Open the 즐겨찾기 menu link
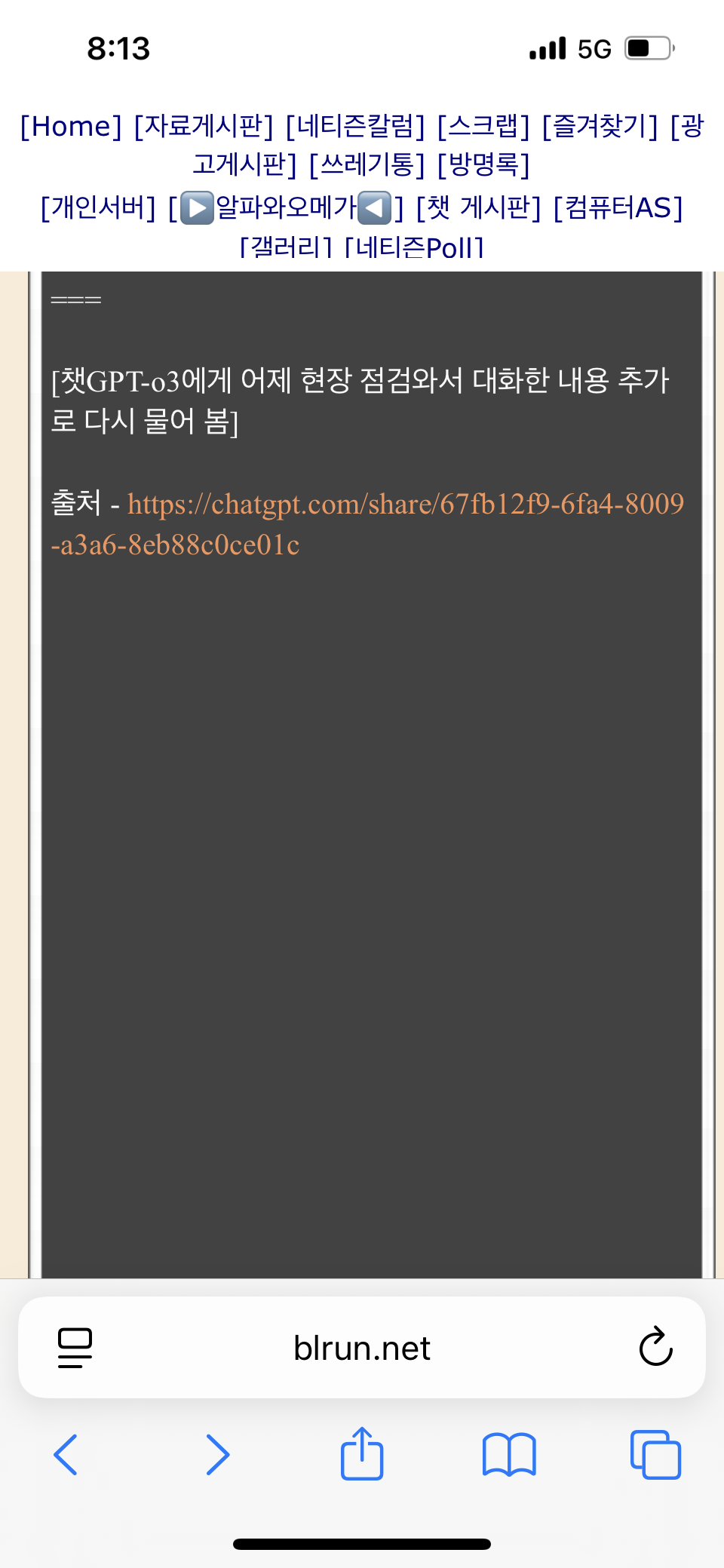Viewport: 724px width, 1568px height. pos(600,126)
